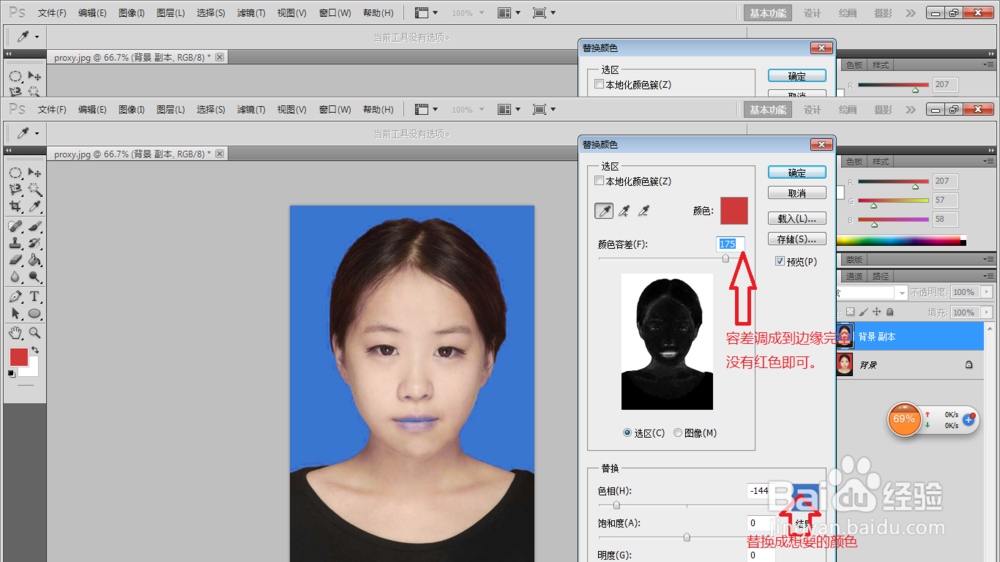Select the Move tool in lower window
The width and height of the screenshot is (1000, 562).
(34, 173)
